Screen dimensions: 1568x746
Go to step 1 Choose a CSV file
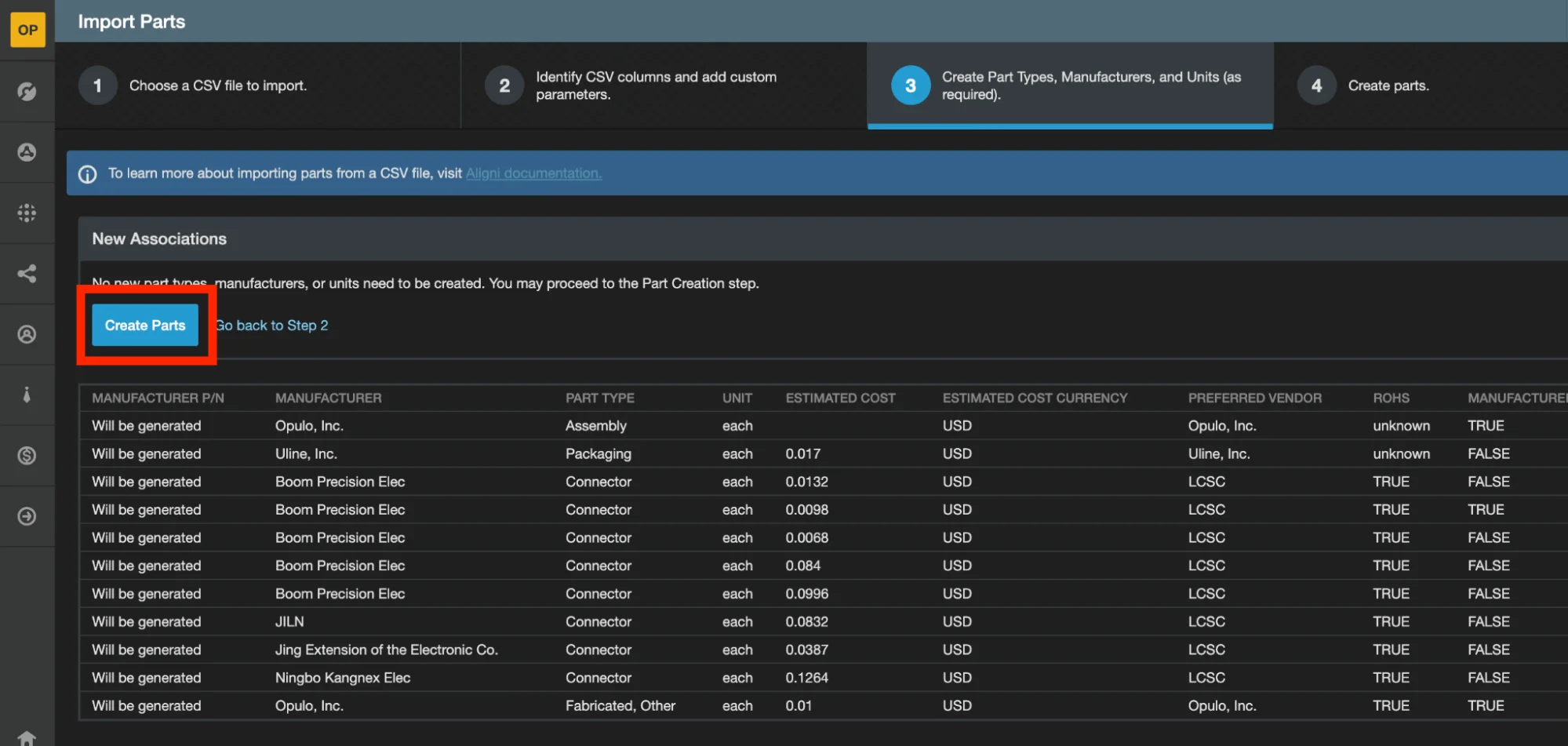(x=218, y=86)
